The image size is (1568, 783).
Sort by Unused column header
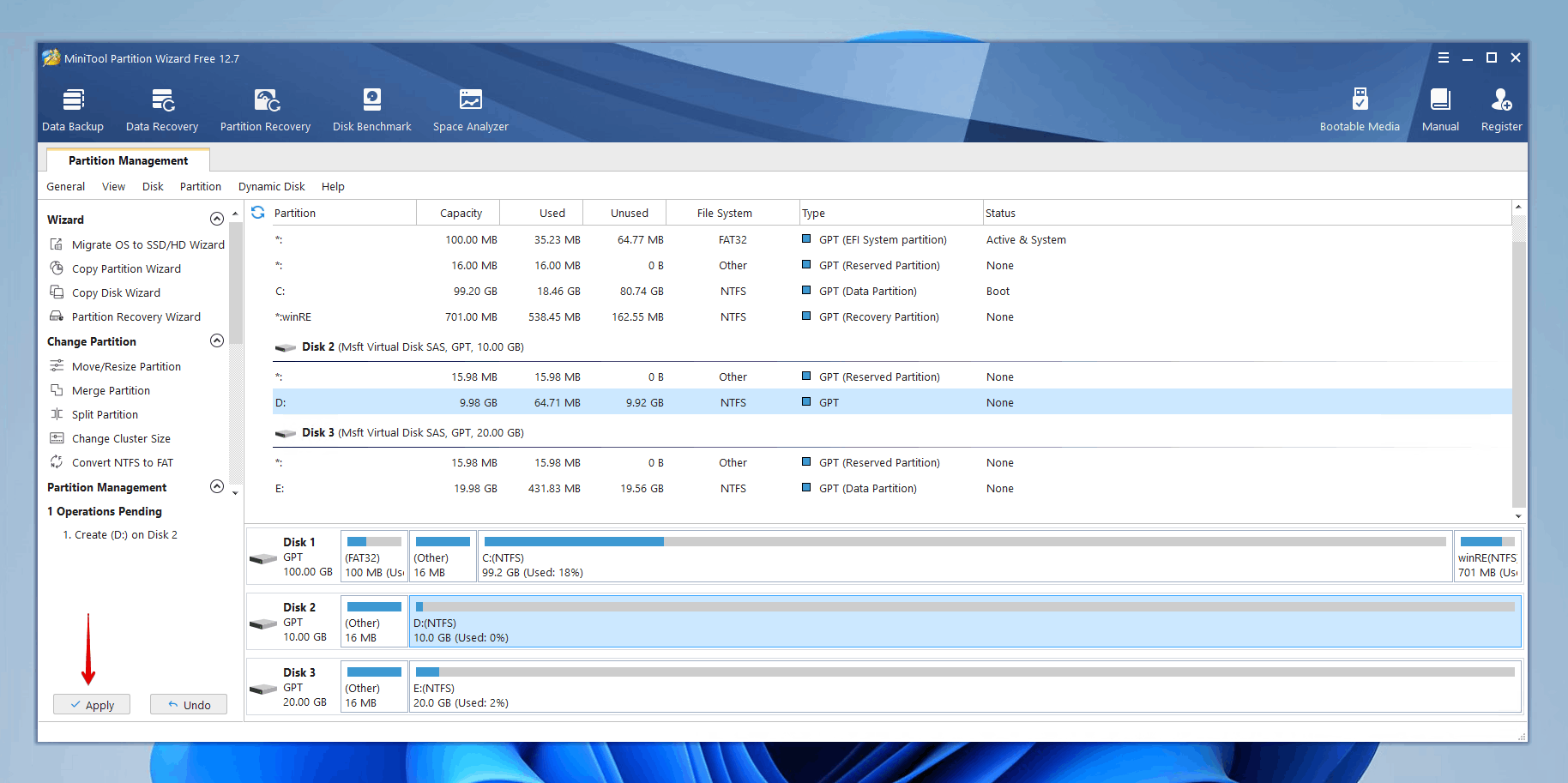click(x=625, y=213)
